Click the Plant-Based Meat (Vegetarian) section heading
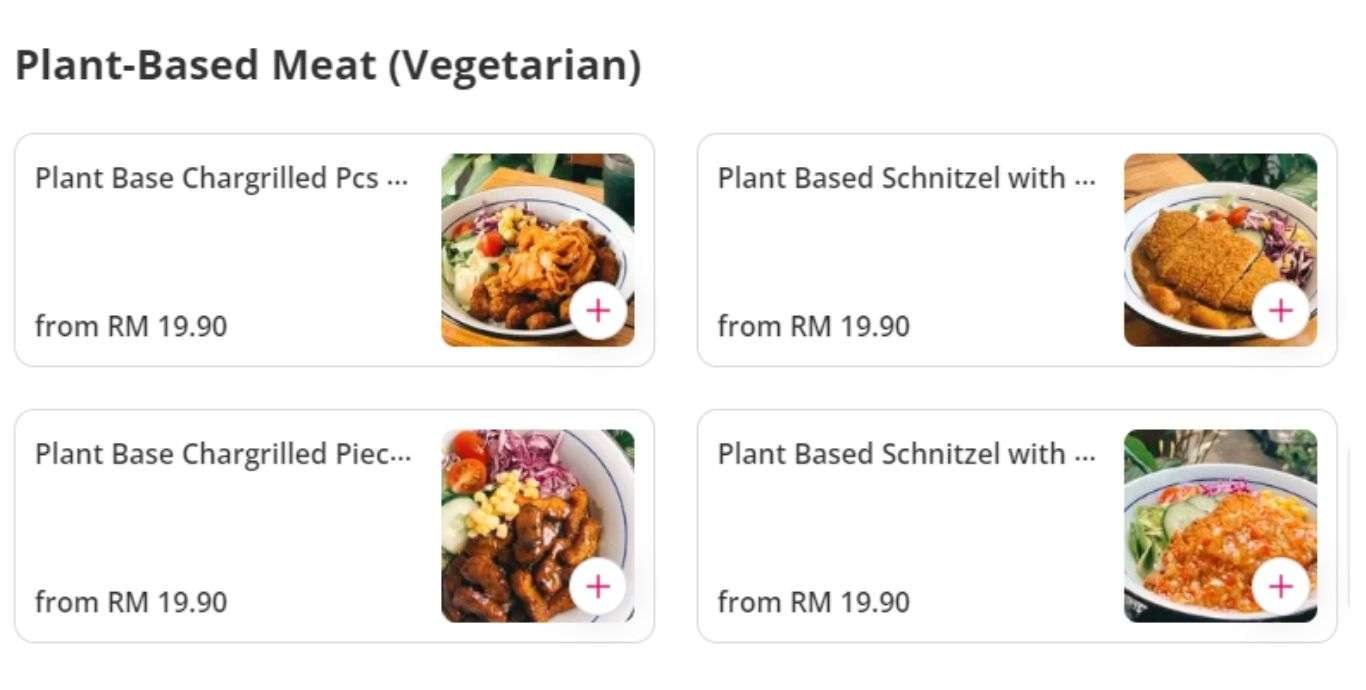 [x=330, y=66]
